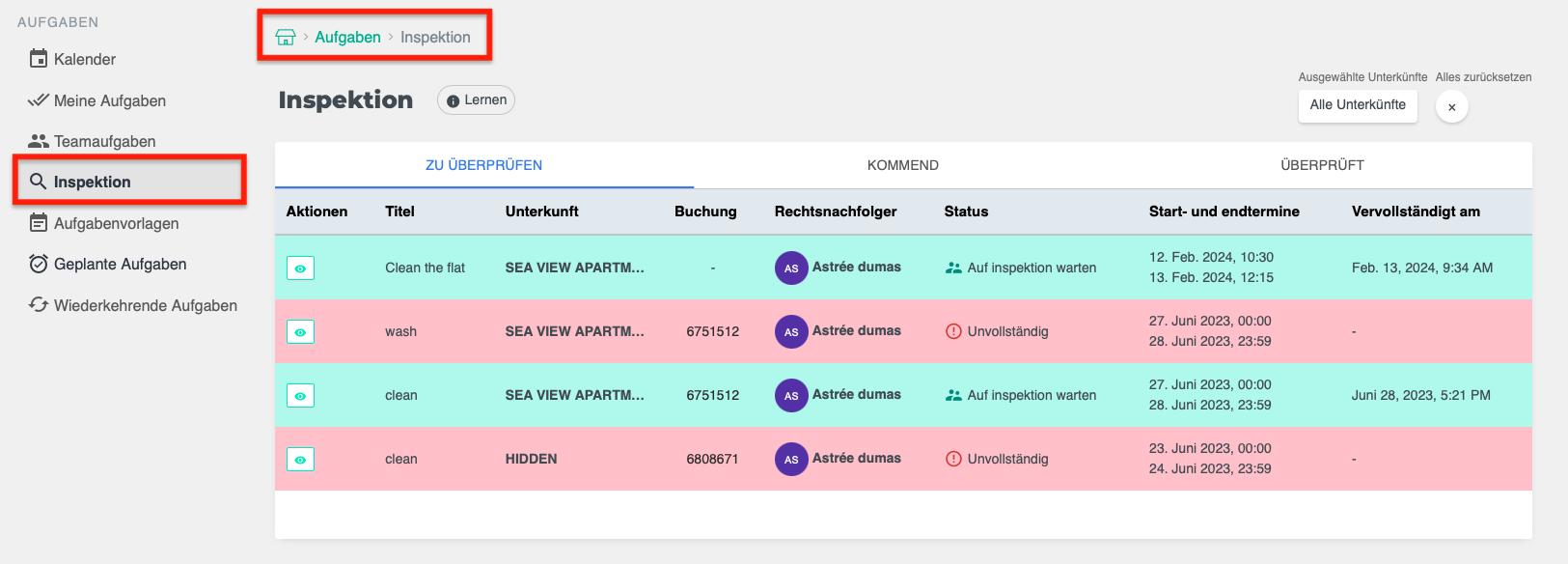Click the eye button in the HIDDEN accommodation row
The height and width of the screenshot is (564, 1568).
(x=300, y=460)
